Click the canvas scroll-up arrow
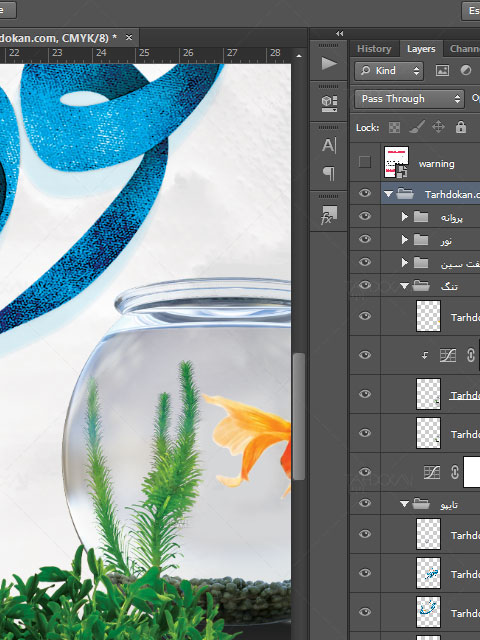This screenshot has width=480, height=640. 299,56
